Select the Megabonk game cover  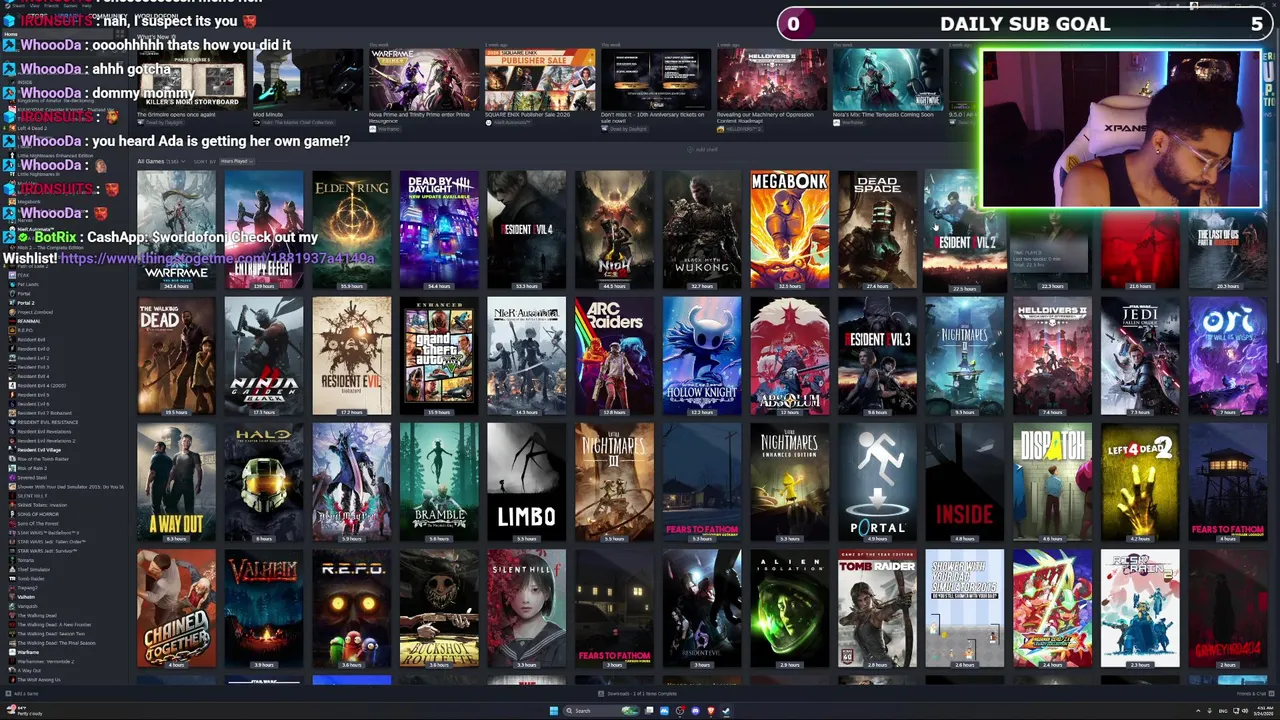790,230
